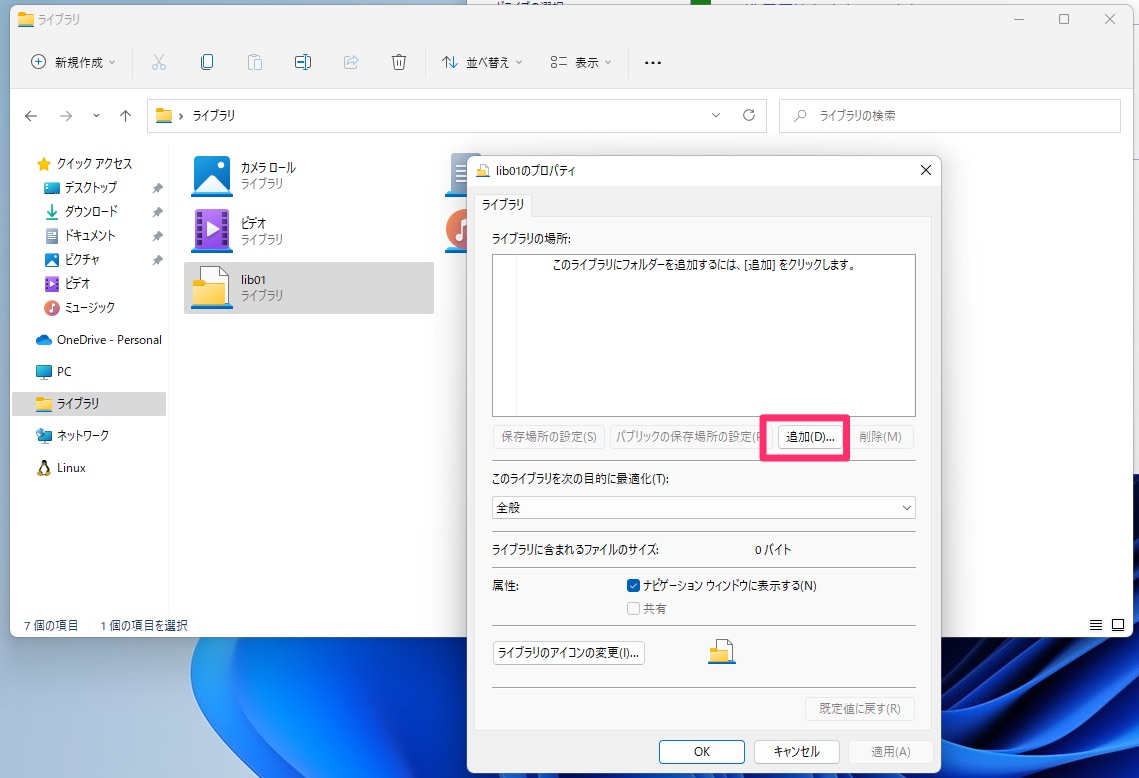Screen dimensions: 1139x778
Task: Refresh the ライブラリ folder view
Action: tap(749, 116)
